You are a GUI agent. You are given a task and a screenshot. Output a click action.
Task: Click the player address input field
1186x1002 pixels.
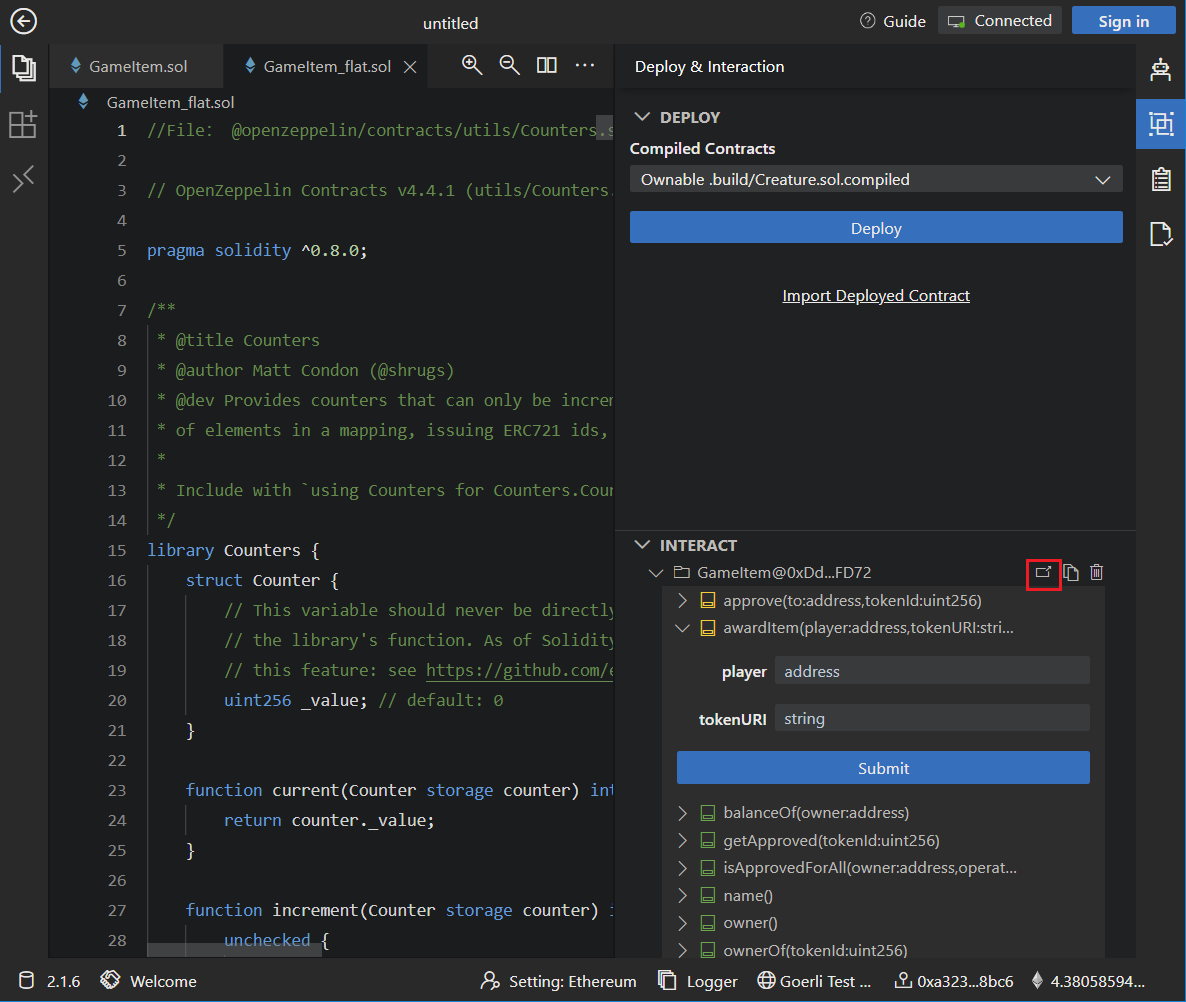[x=931, y=672]
